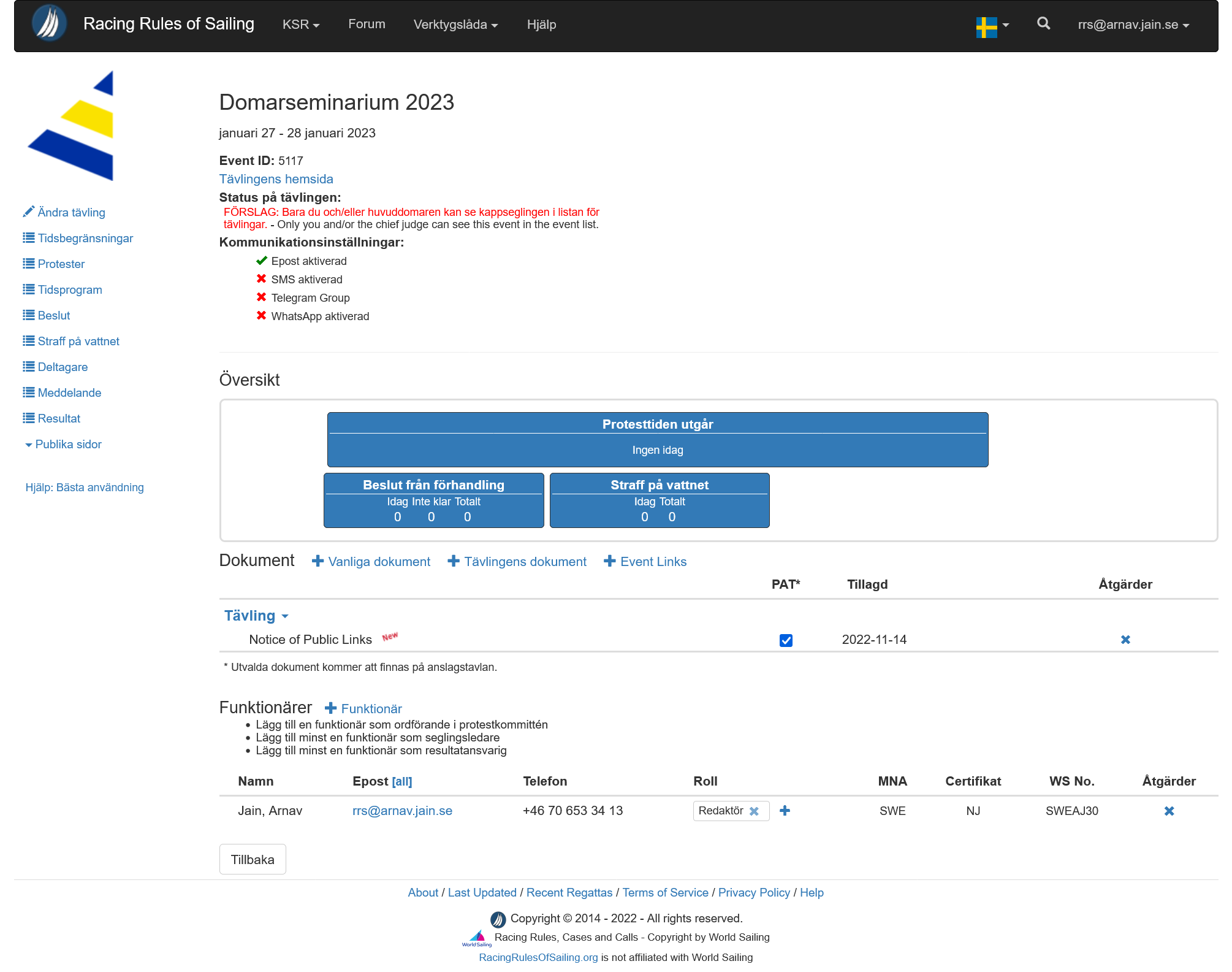
Task: Click the event club logo image
Action: point(72,126)
